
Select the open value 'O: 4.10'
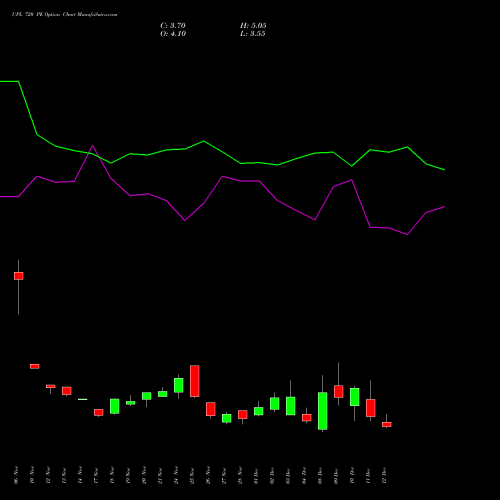pos(173,34)
